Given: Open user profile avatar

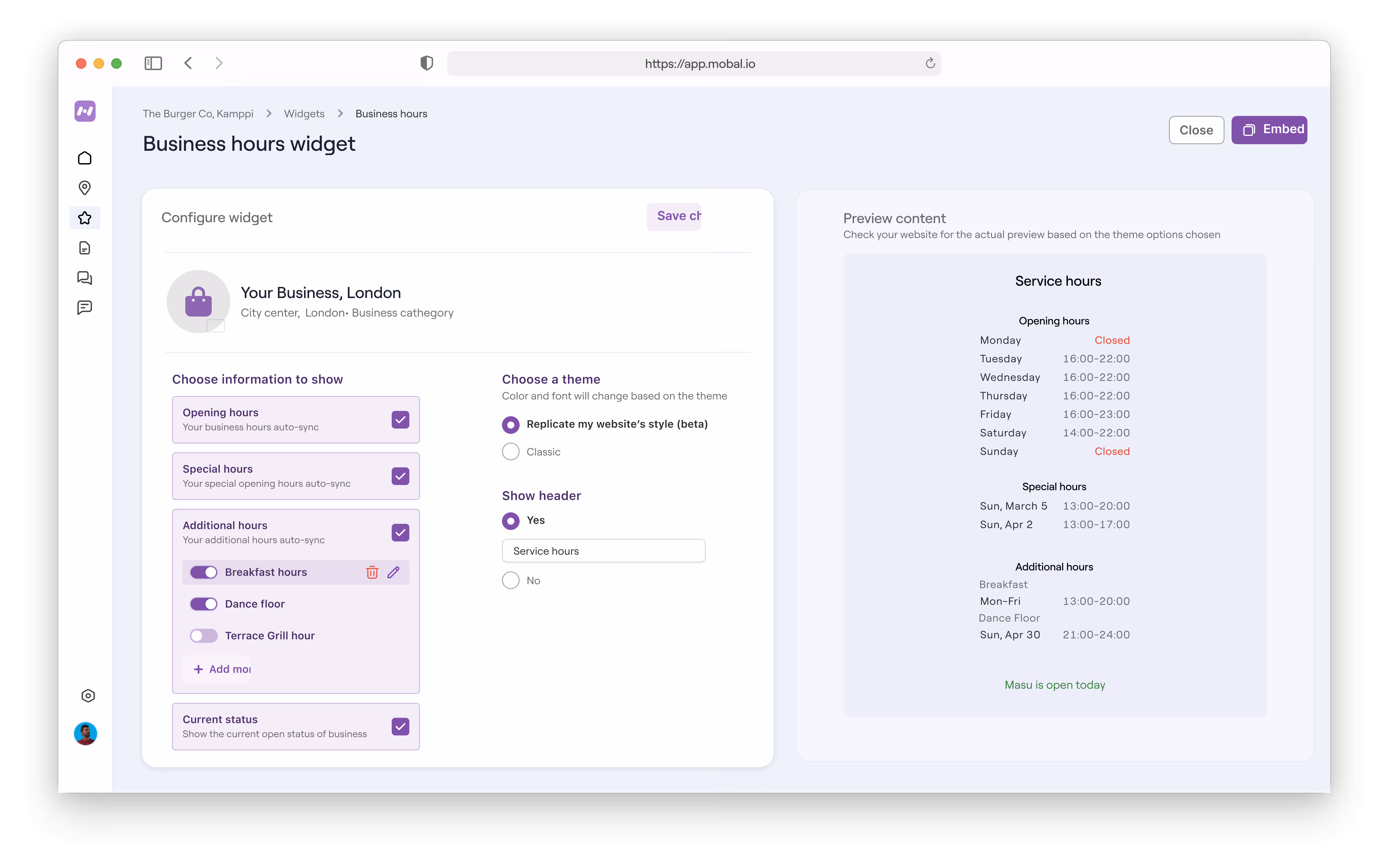Looking at the screenshot, I should coord(86,733).
